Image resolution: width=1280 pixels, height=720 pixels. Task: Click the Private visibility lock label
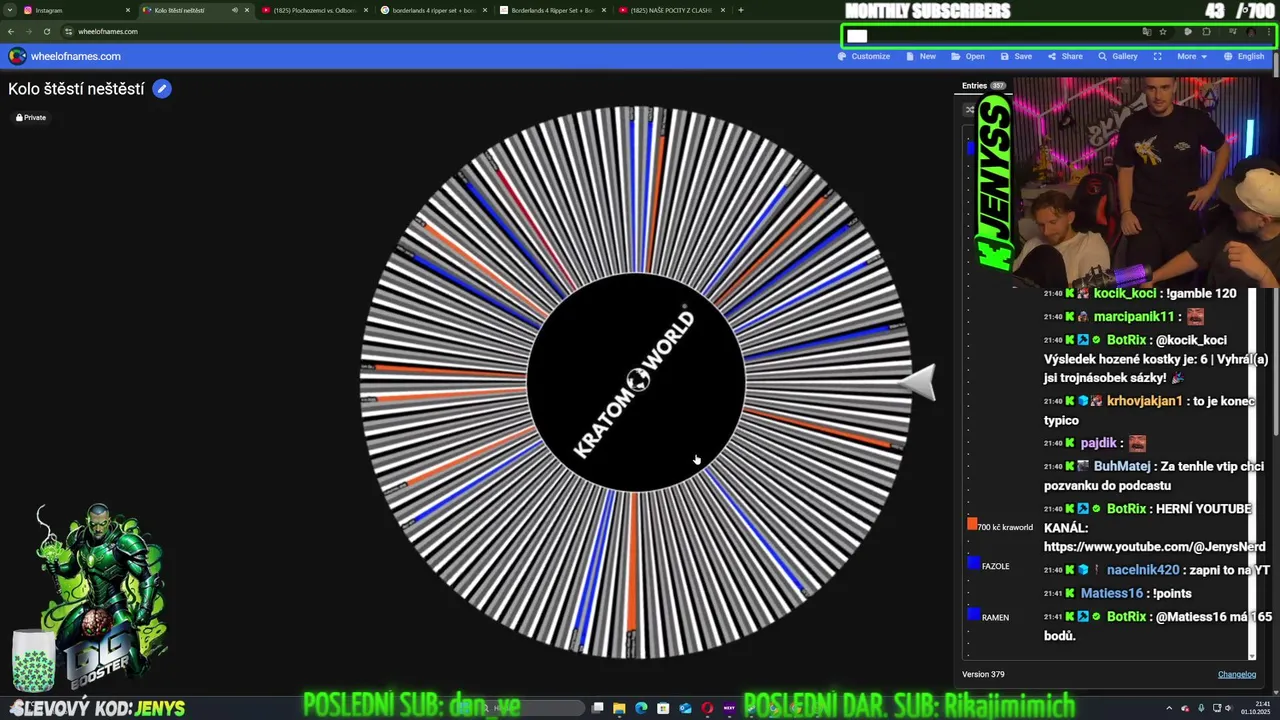pyautogui.click(x=31, y=117)
